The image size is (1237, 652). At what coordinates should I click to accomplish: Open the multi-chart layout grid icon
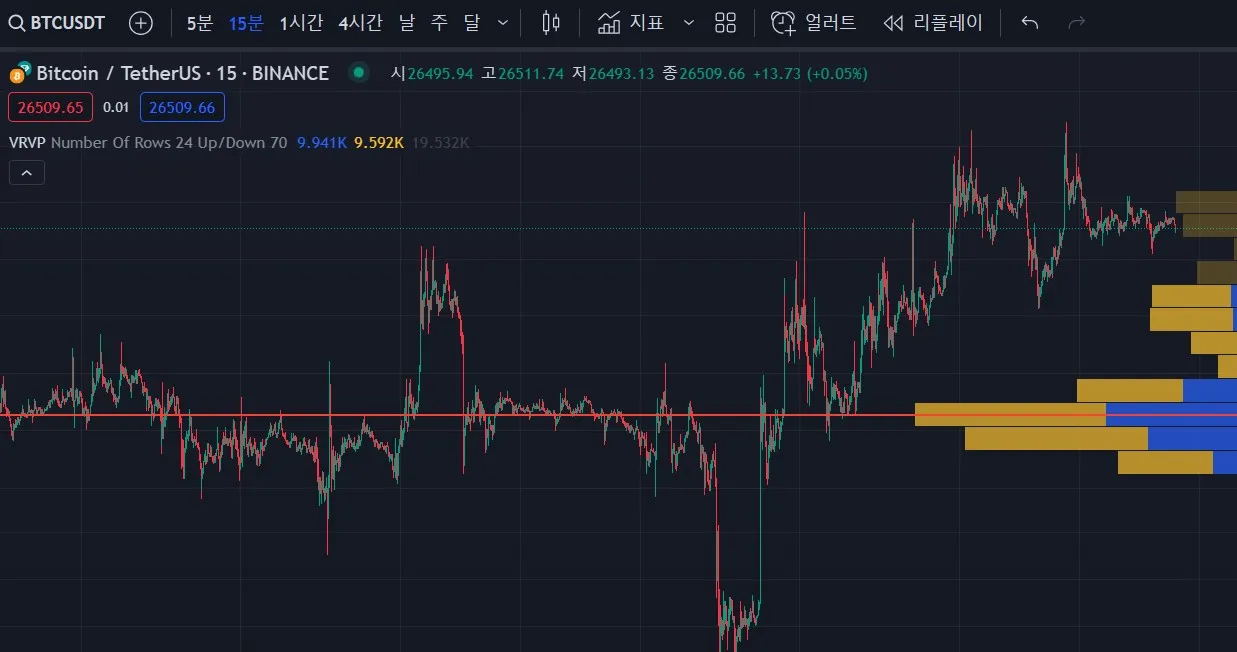click(x=724, y=22)
